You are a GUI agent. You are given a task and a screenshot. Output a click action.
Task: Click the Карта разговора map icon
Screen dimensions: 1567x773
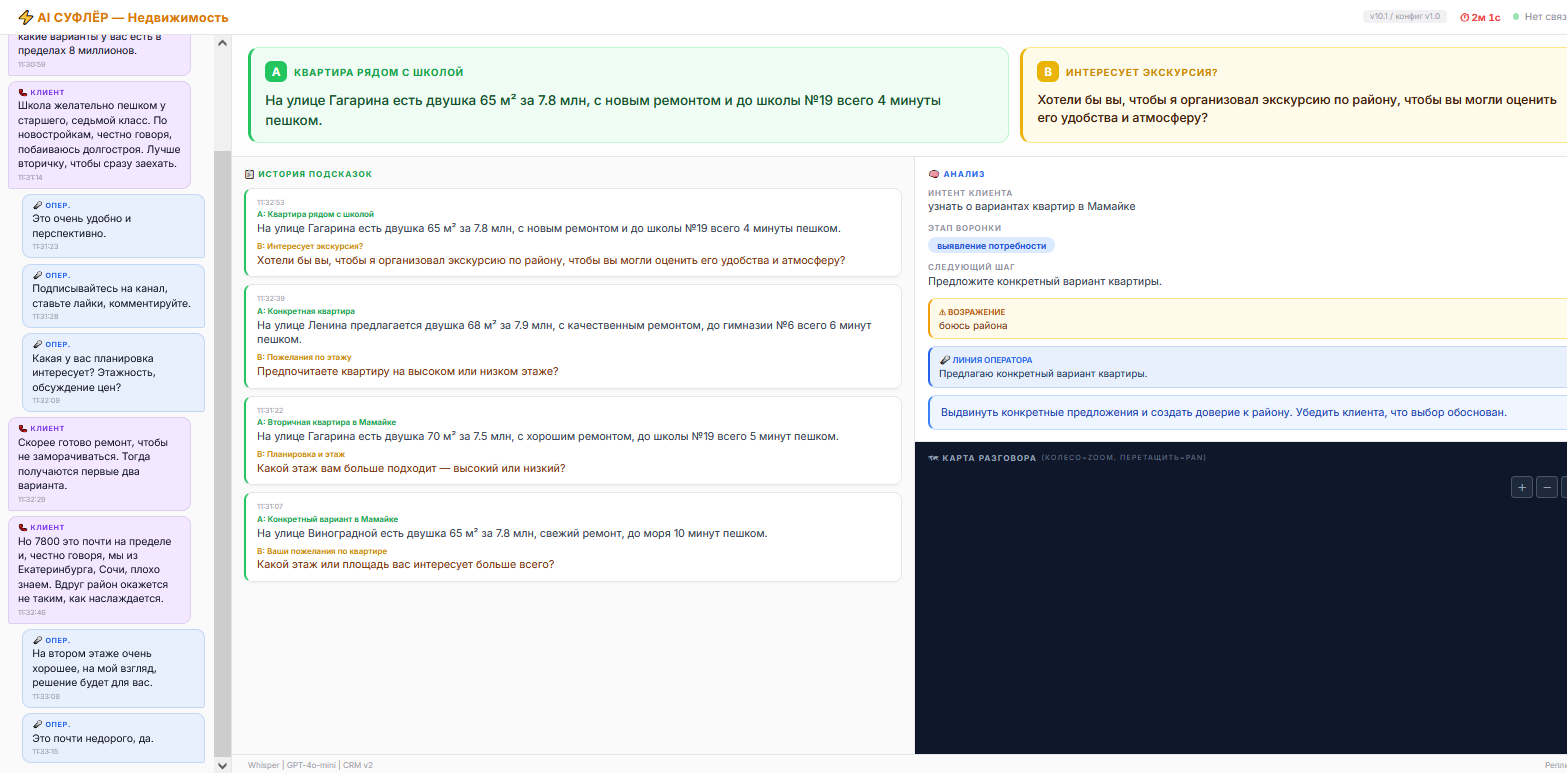[x=934, y=458]
